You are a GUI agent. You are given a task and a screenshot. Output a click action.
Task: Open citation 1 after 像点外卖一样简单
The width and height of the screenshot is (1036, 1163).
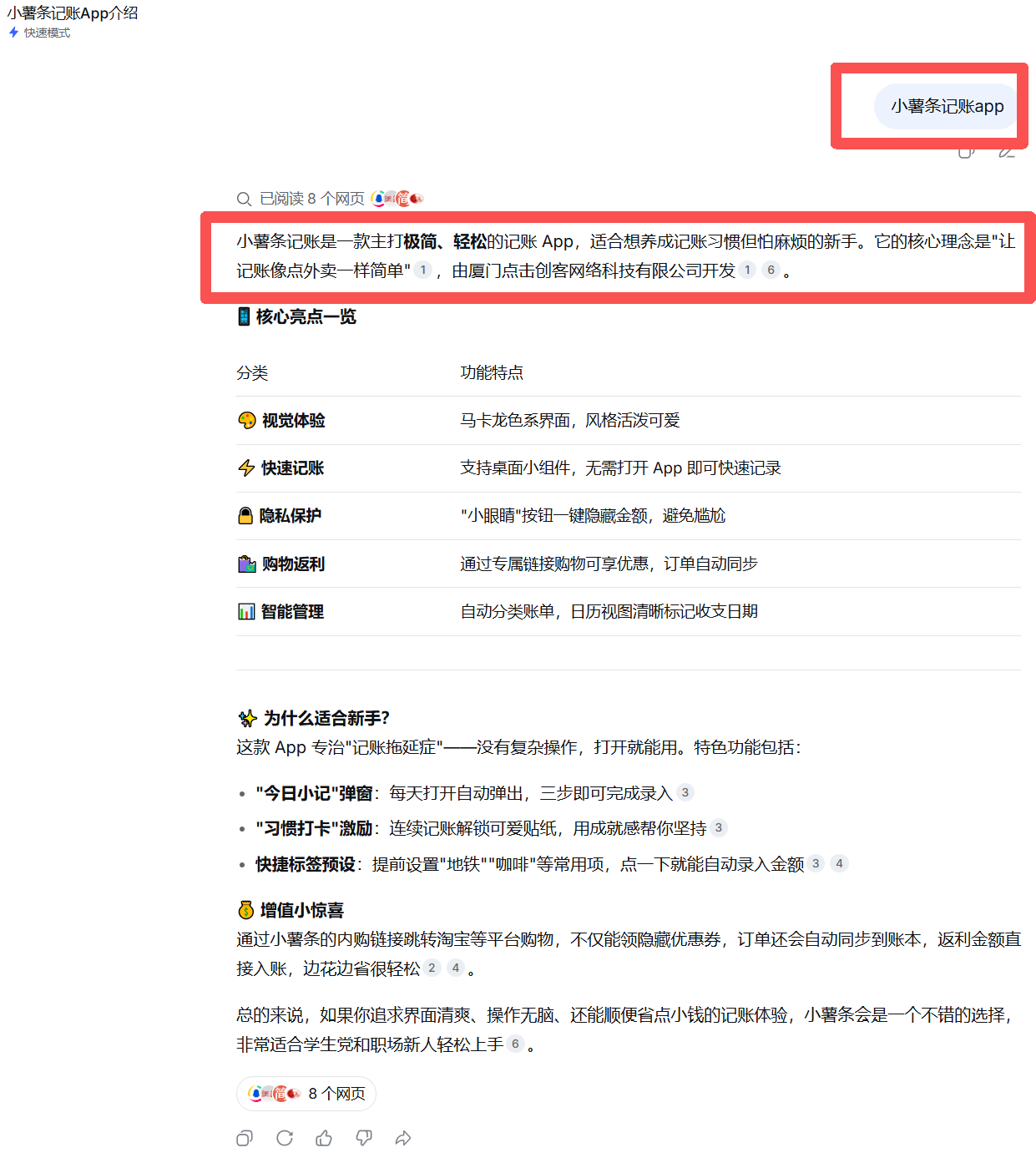point(423,270)
